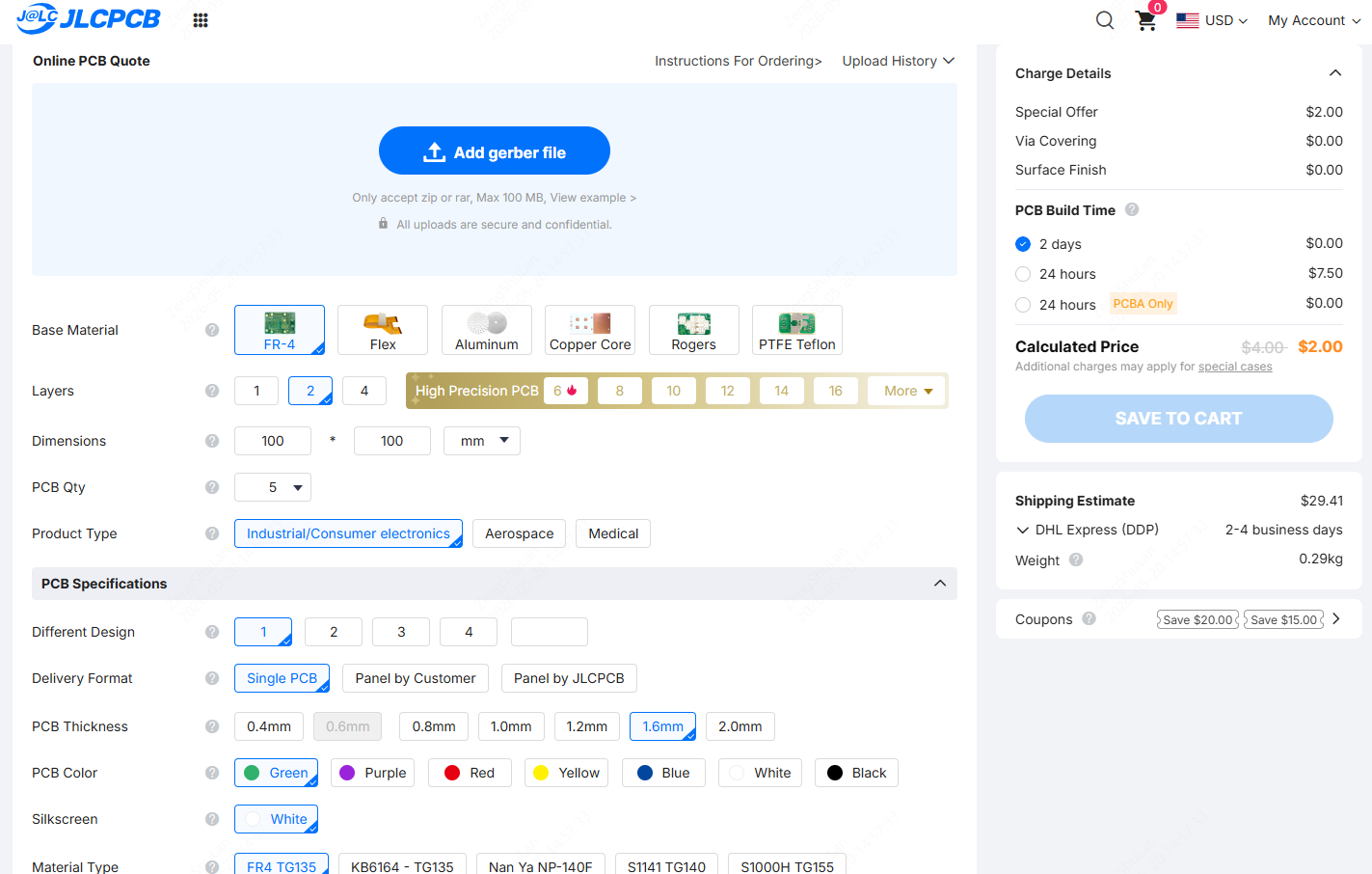
Task: Select the Copper Core base material
Action: 590,330
